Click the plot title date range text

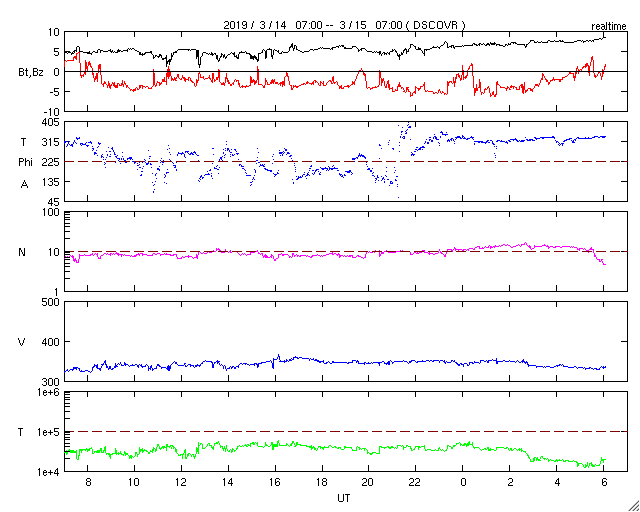click(x=344, y=25)
